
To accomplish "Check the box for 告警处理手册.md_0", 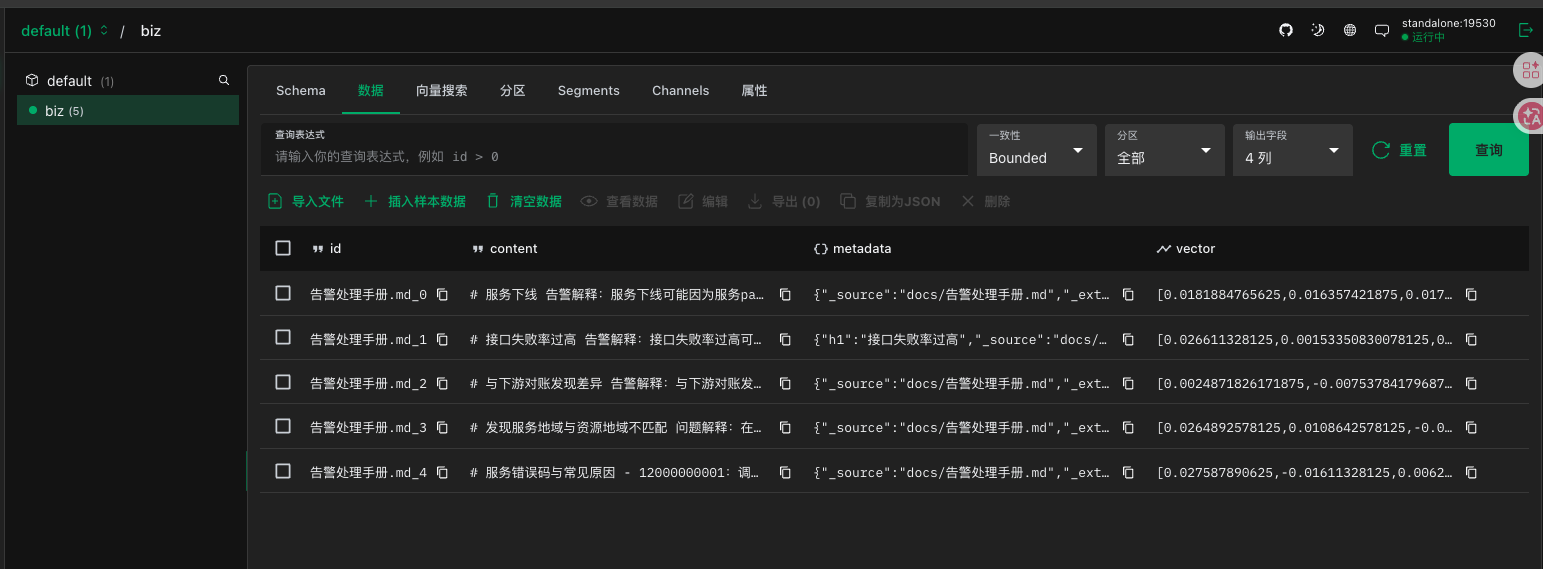I will (x=283, y=293).
